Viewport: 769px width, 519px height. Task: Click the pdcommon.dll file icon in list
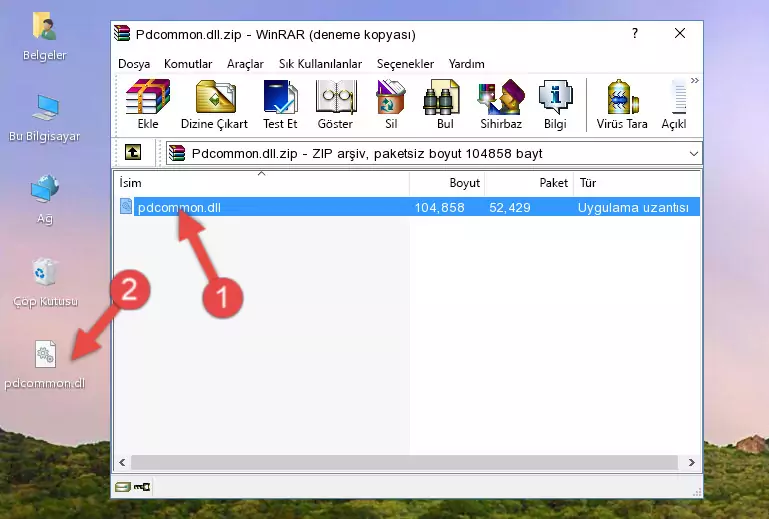pos(126,207)
